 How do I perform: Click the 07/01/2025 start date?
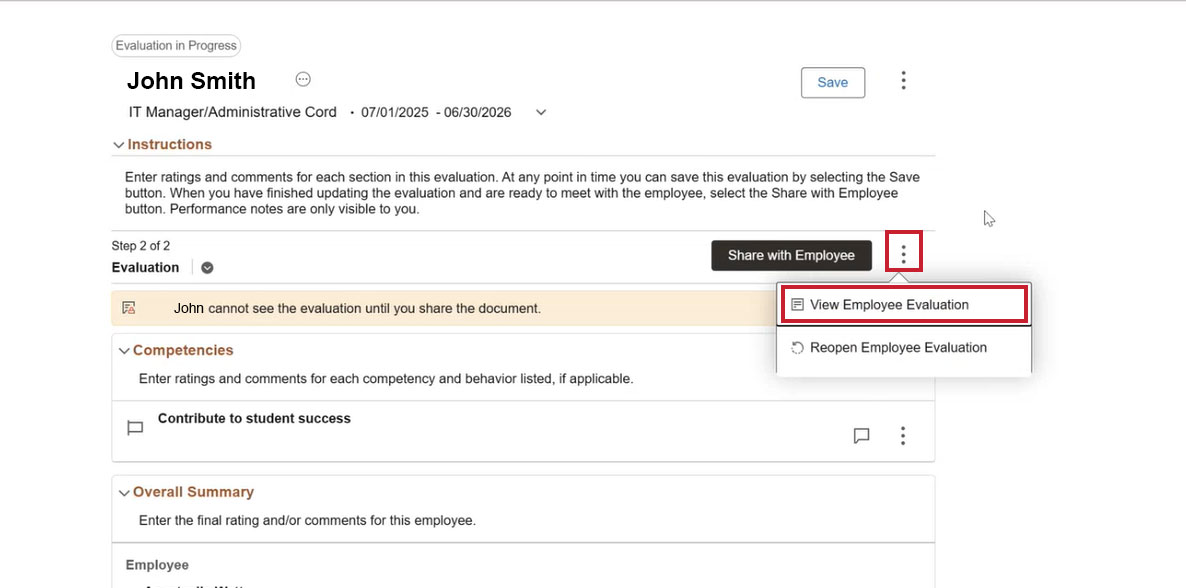tap(394, 113)
